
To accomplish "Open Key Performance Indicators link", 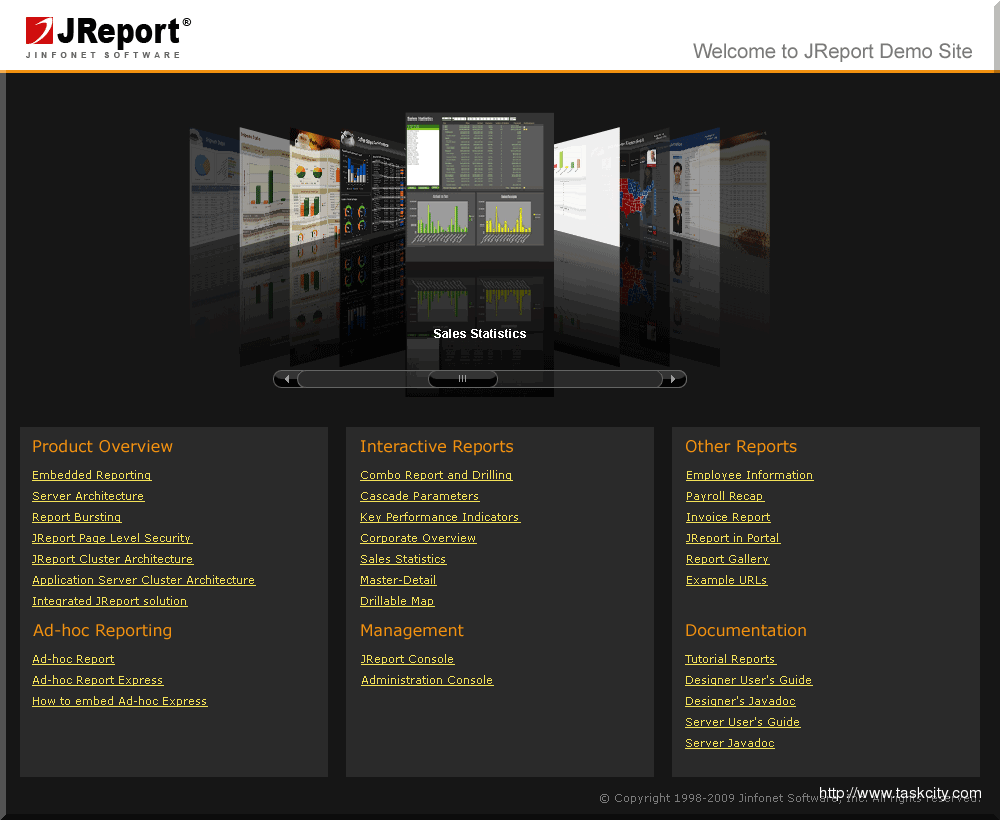I will pyautogui.click(x=440, y=517).
